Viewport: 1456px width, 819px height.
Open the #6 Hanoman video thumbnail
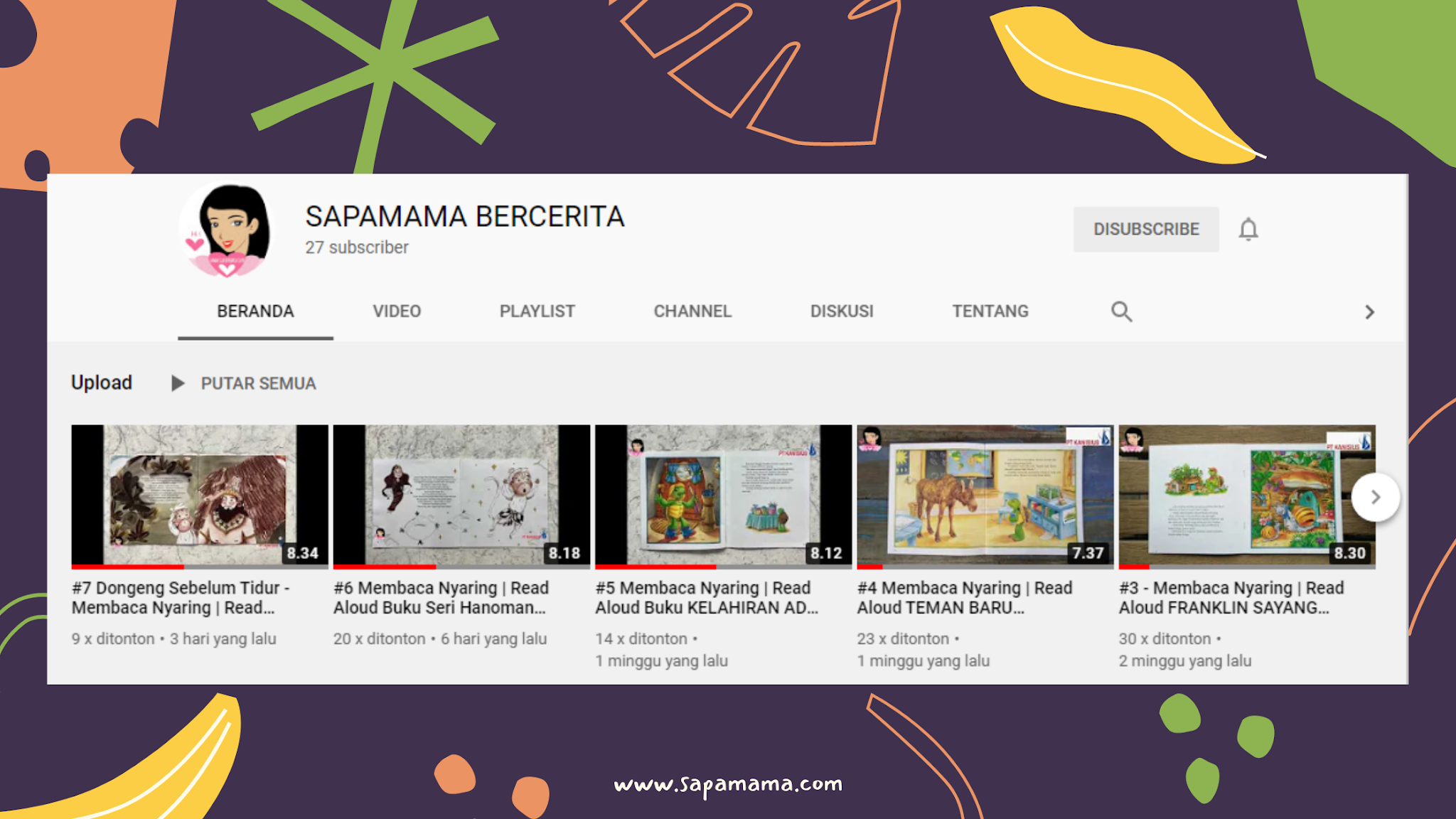tap(461, 495)
